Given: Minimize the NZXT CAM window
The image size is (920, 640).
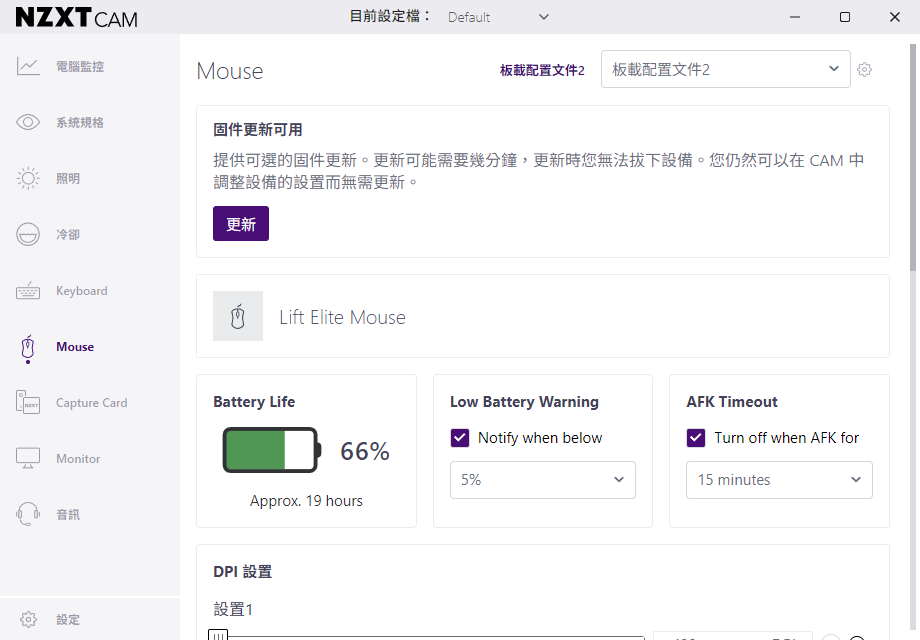Looking at the screenshot, I should pyautogui.click(x=795, y=17).
